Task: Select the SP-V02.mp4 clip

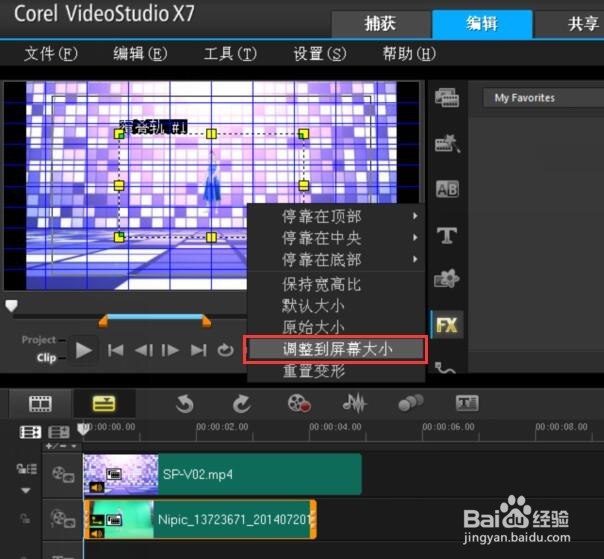Action: [222, 474]
